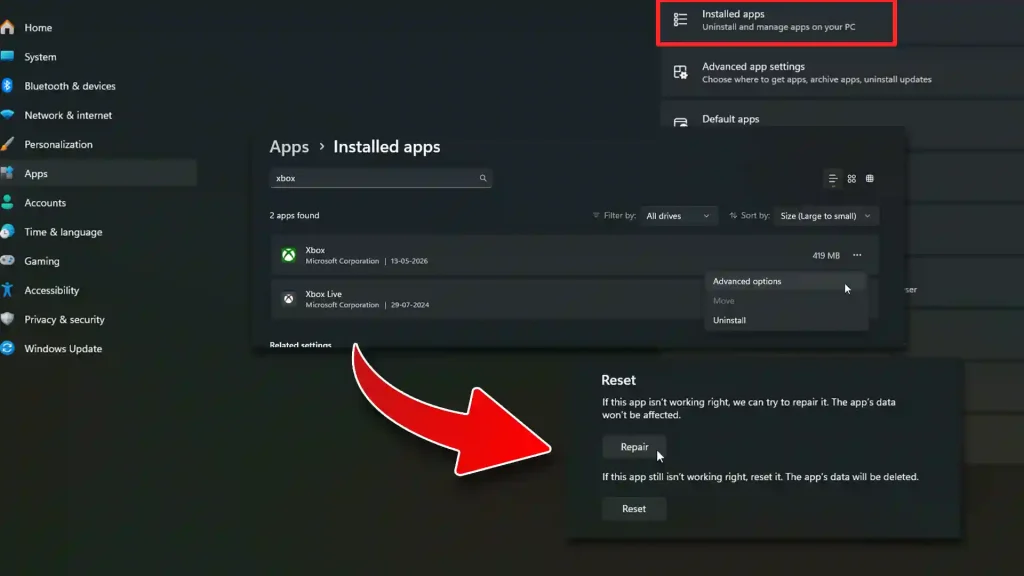
Task: Open Personalization settings
Action: (x=58, y=144)
